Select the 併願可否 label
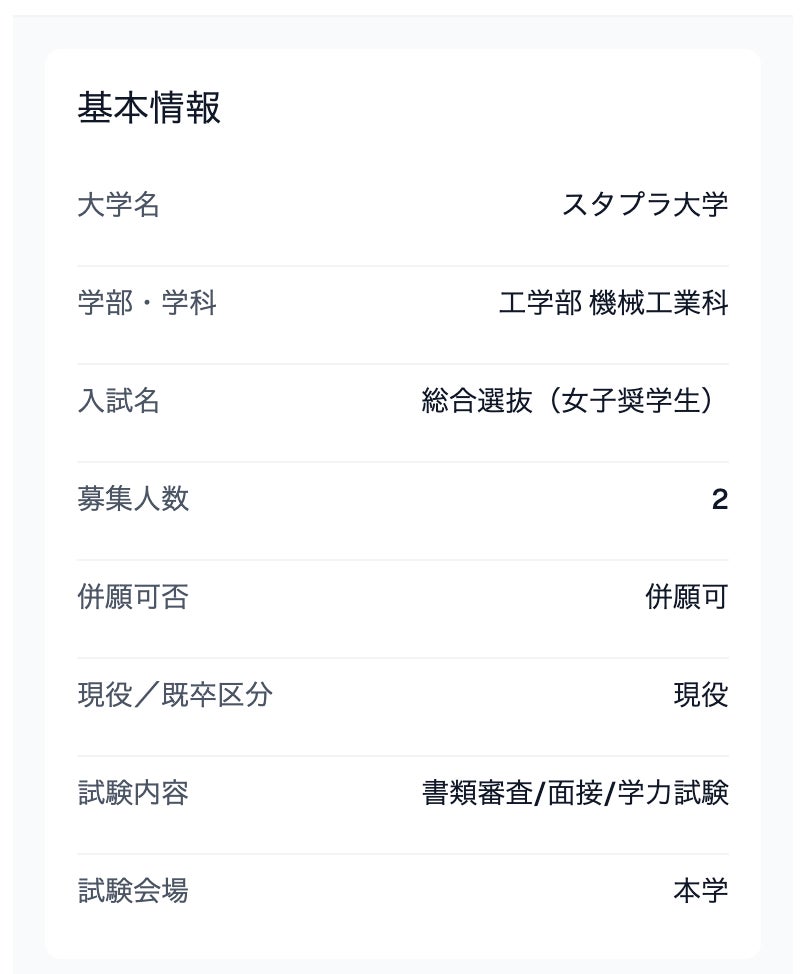This screenshot has width=806, height=974. coord(133,597)
